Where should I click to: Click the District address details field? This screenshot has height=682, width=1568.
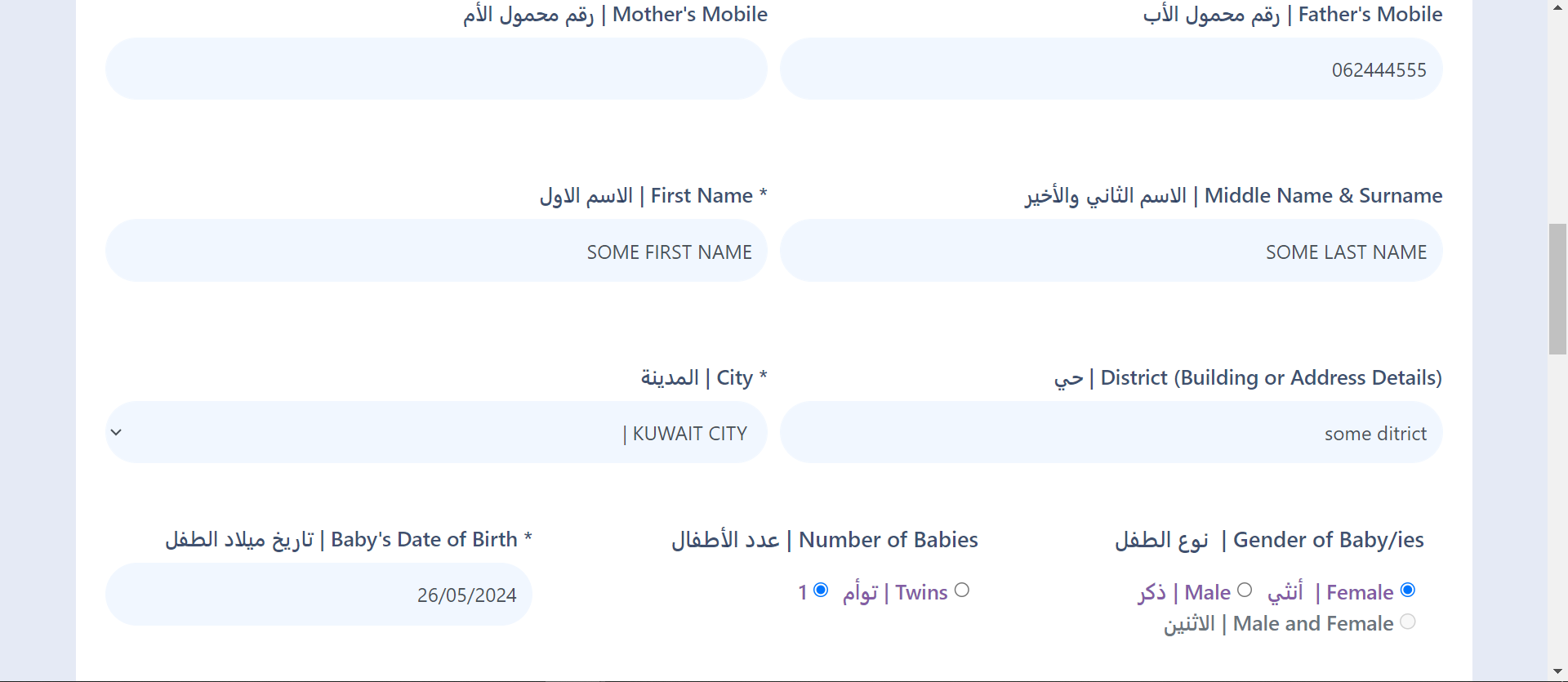click(1111, 433)
